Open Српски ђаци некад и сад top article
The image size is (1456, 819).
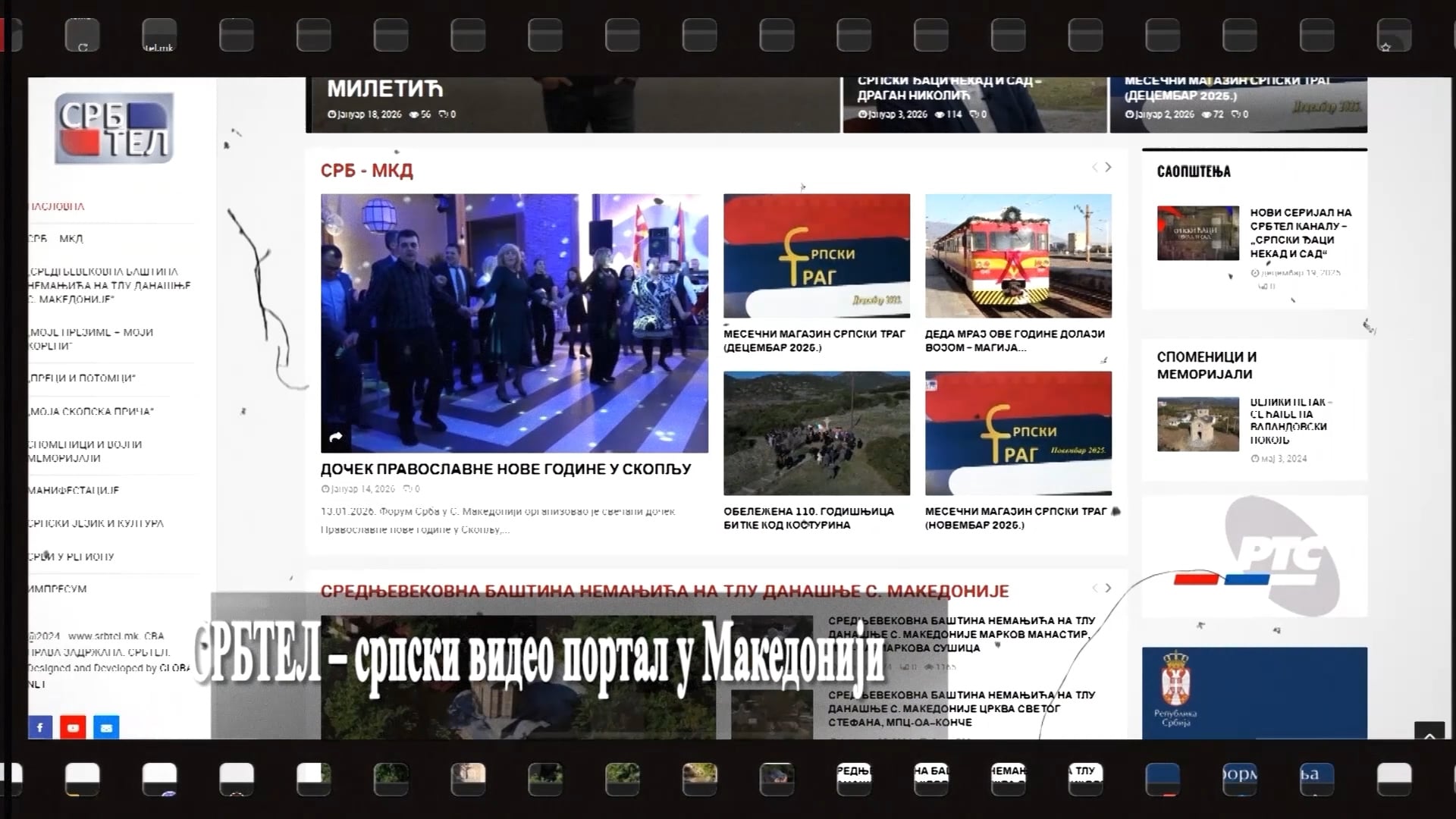[949, 88]
